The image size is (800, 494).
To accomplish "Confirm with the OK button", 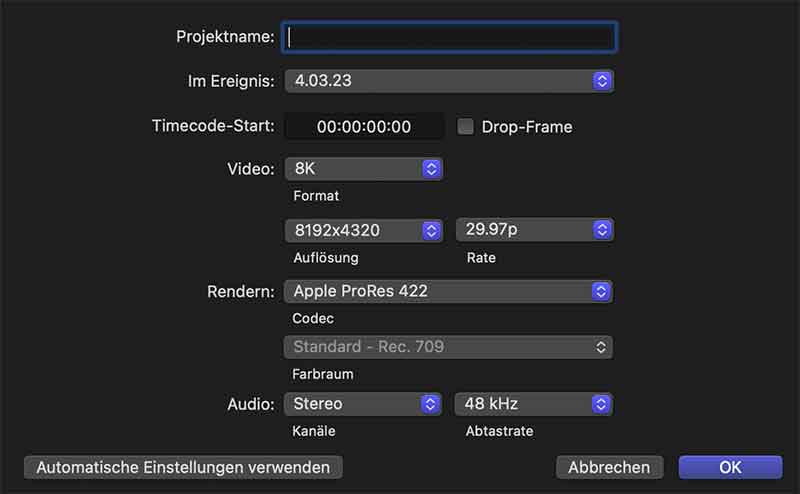I will tap(730, 467).
